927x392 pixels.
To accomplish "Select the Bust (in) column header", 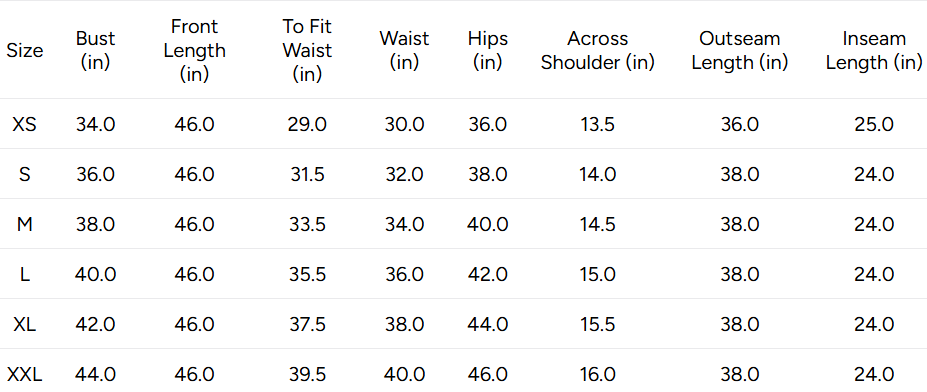I will click(95, 50).
